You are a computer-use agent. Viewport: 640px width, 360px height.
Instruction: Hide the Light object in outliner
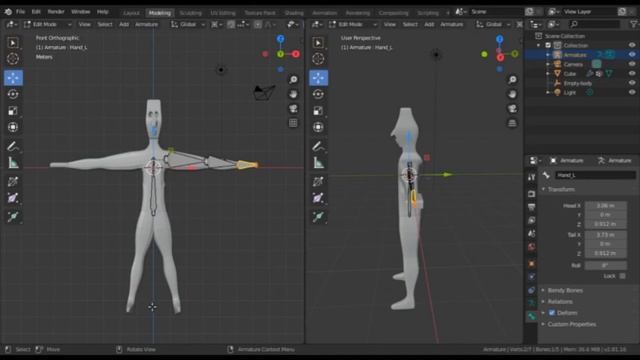(632, 92)
